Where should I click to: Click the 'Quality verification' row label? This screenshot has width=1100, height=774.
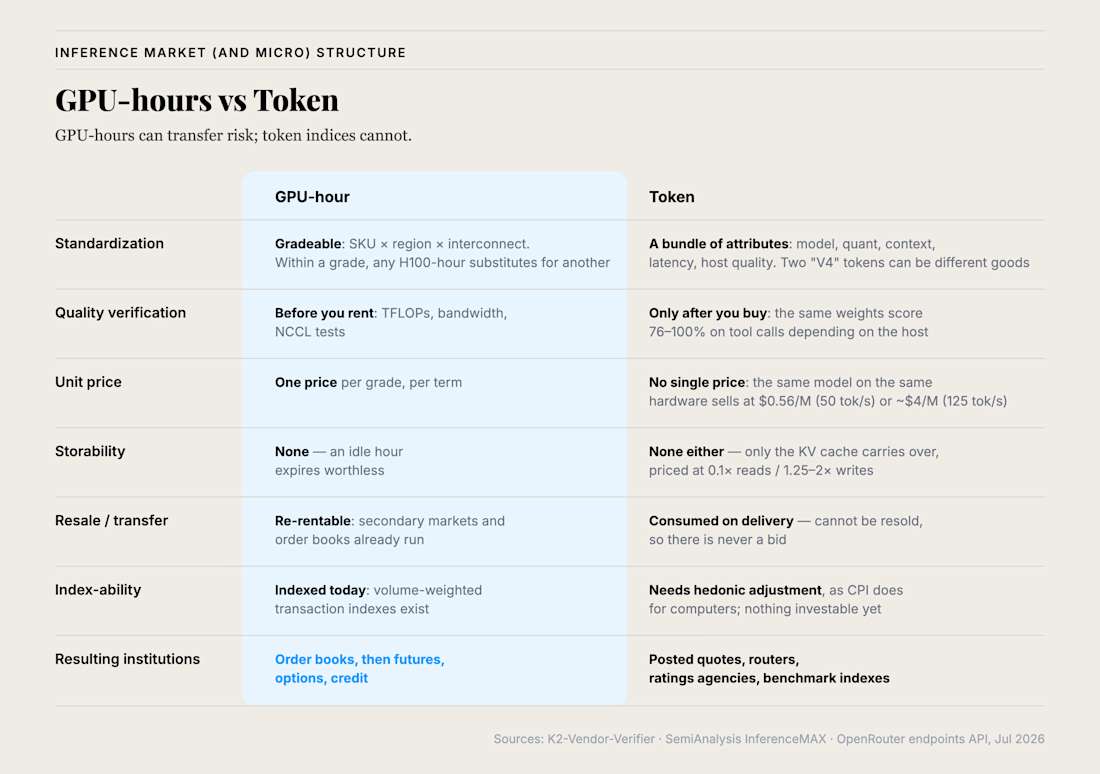pyautogui.click(x=121, y=313)
